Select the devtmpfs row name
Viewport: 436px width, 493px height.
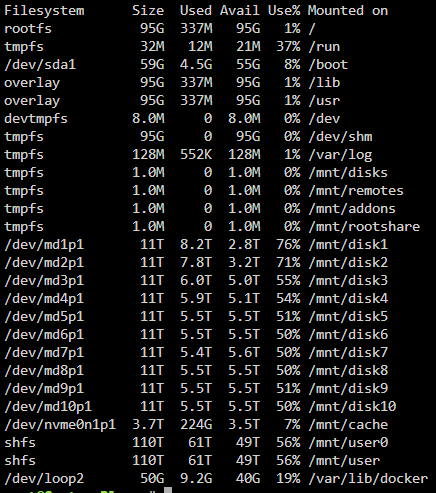click(x=36, y=119)
